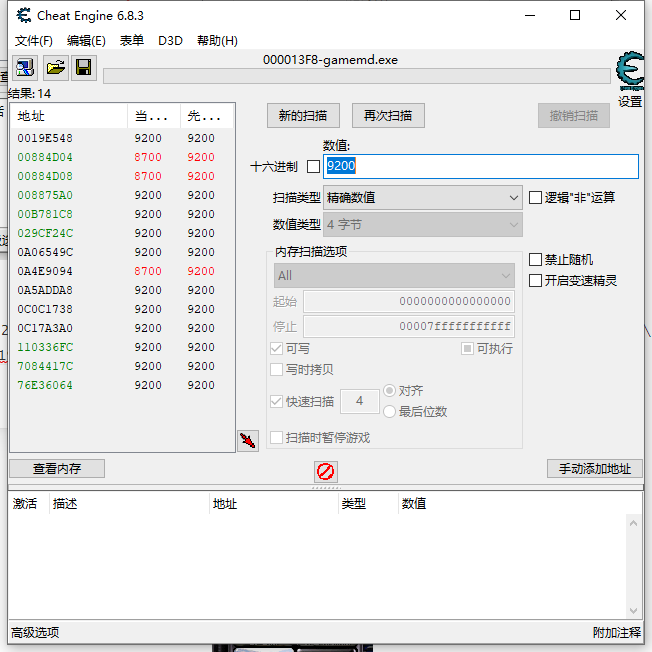The width and height of the screenshot is (652, 652).
Task: Click the 新的扫描 button
Action: [x=303, y=116]
